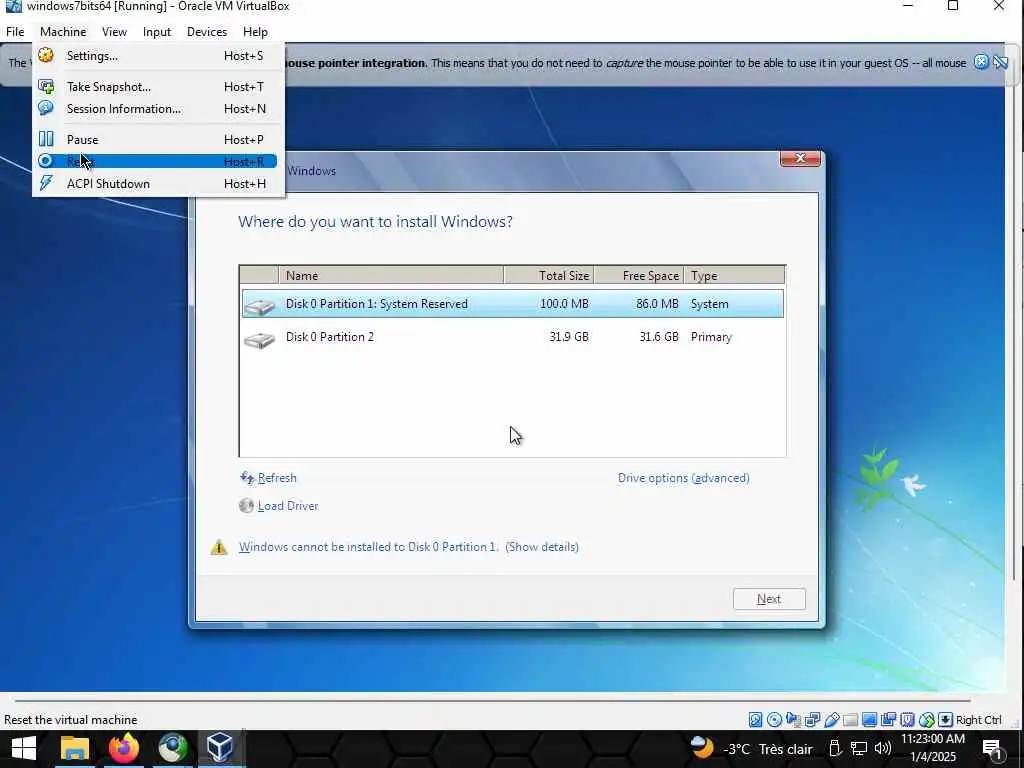Viewport: 1024px width, 768px height.
Task: Click the Take Snapshot camera icon
Action: click(46, 86)
